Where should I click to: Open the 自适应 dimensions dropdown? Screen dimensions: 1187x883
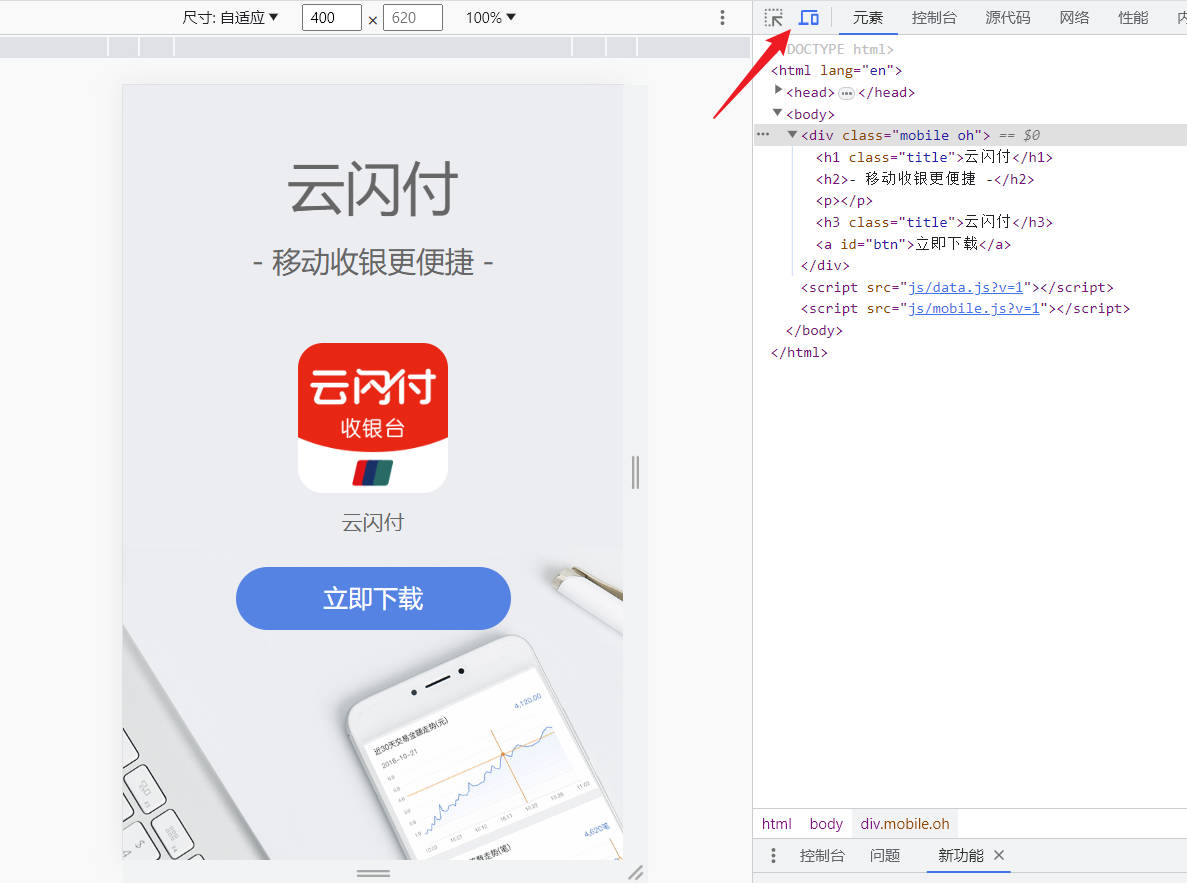click(231, 17)
